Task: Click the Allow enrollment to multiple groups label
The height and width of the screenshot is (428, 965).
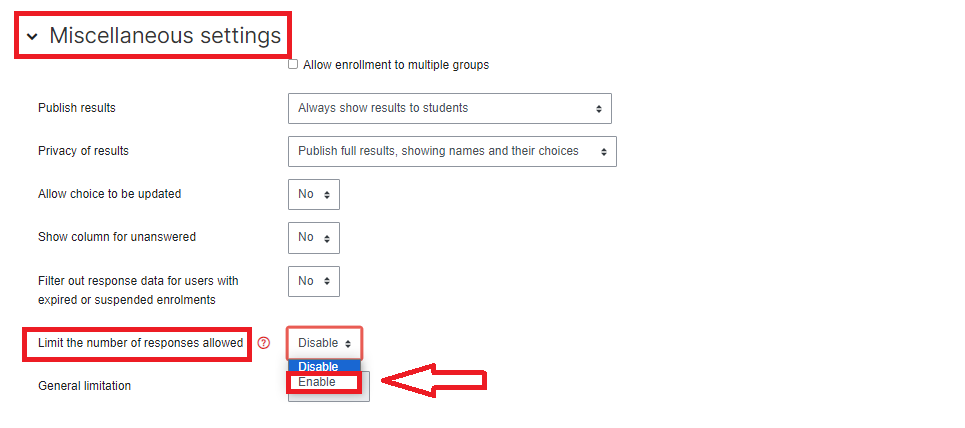Action: 396,65
